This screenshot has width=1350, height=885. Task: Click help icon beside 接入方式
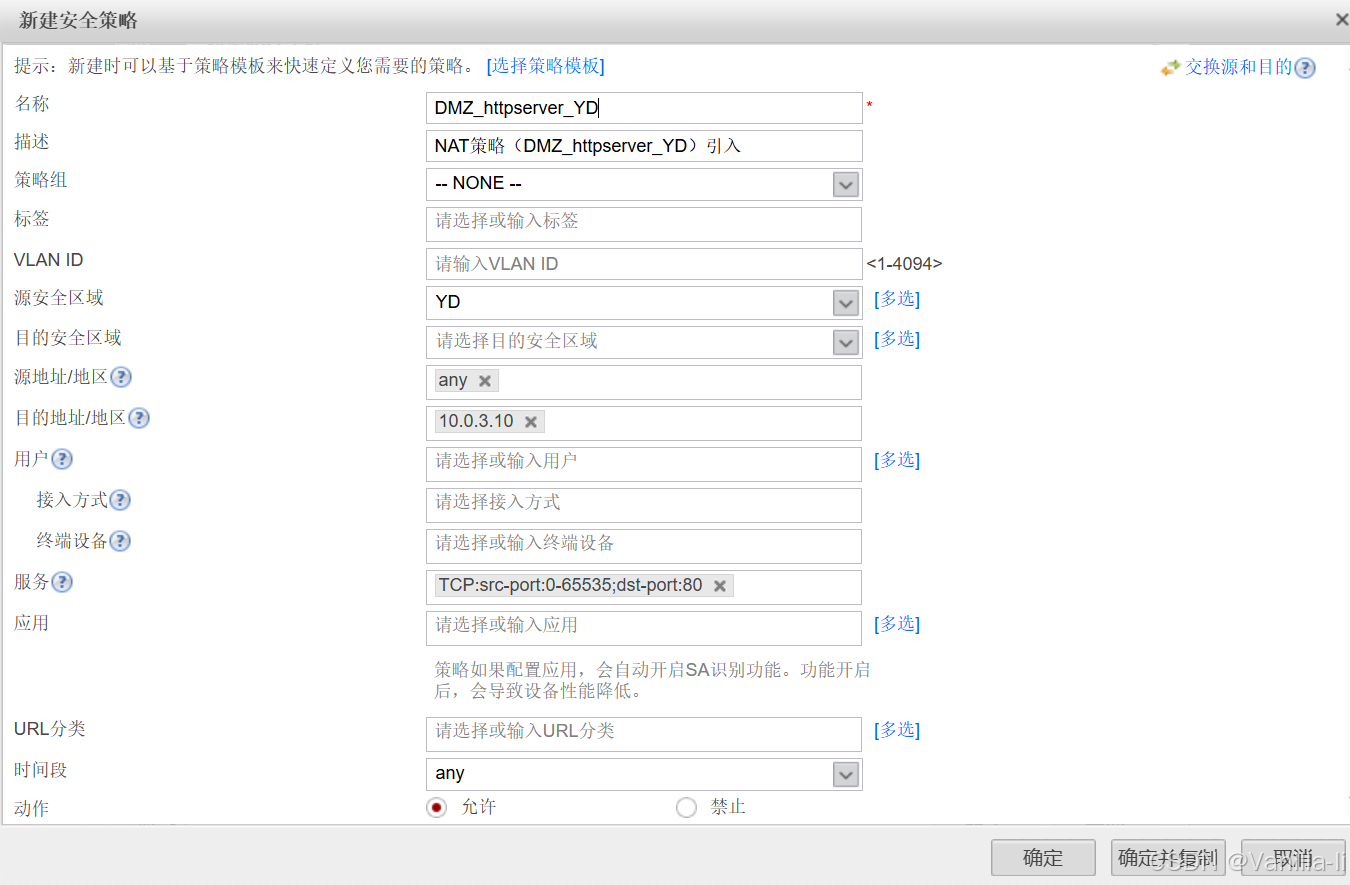point(120,500)
